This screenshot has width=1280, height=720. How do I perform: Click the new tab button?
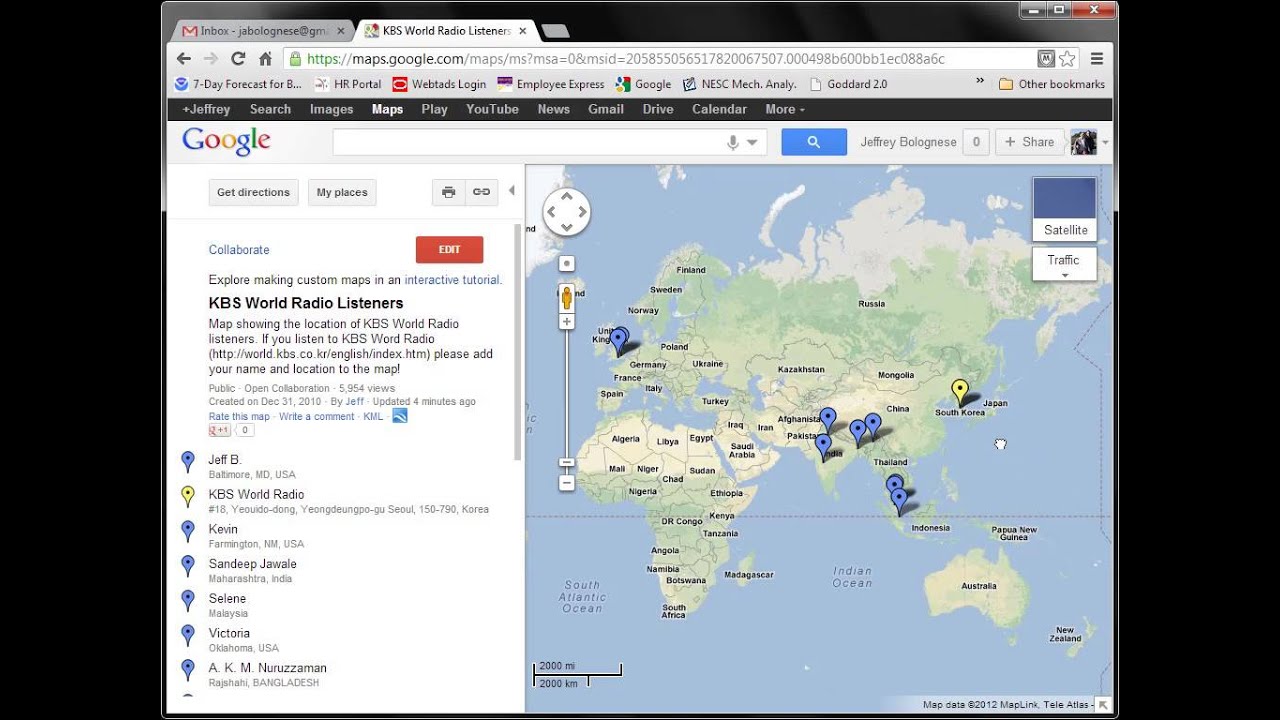(554, 31)
